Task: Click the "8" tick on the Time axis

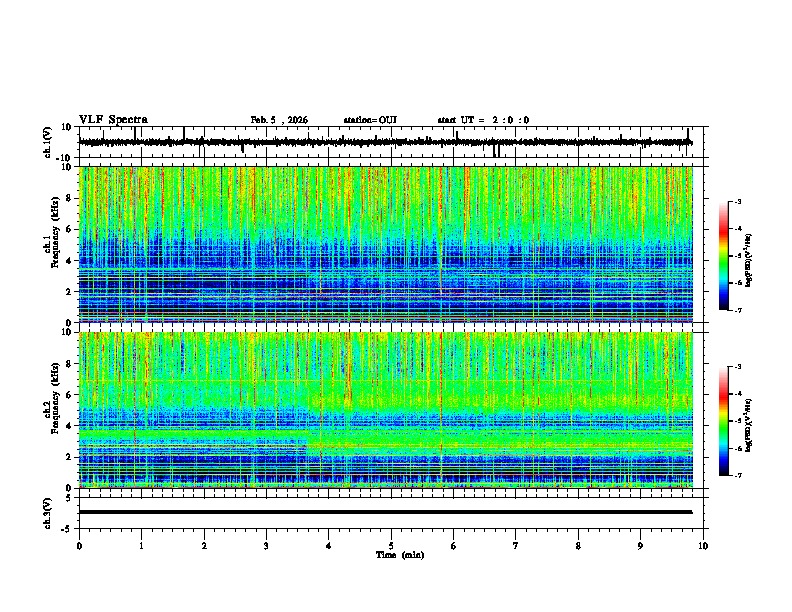Action: pyautogui.click(x=578, y=546)
